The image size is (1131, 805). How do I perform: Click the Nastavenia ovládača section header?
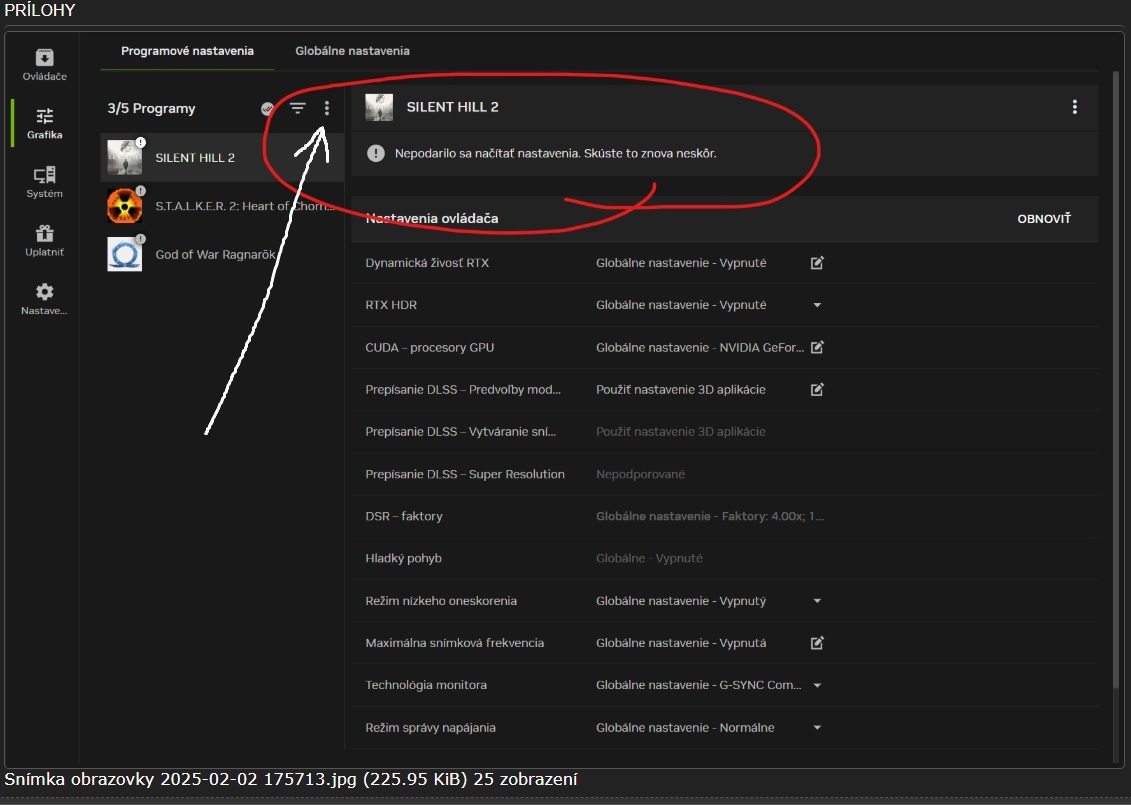(431, 219)
